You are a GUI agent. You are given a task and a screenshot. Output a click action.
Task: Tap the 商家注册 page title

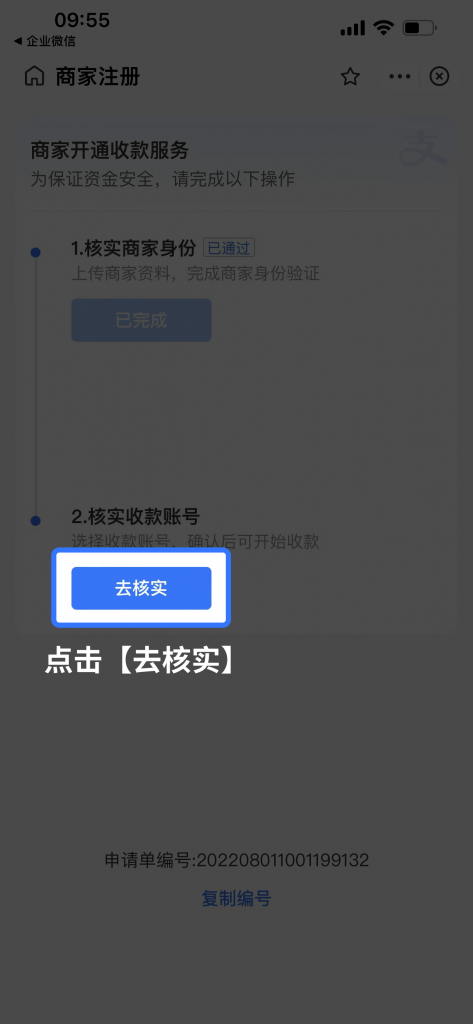pyautogui.click(x=97, y=77)
